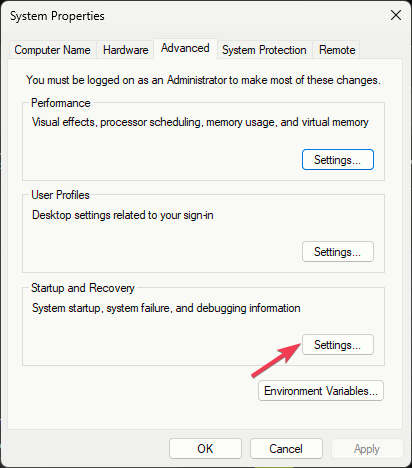
Task: Open Environment Variables dialog
Action: (x=321, y=391)
